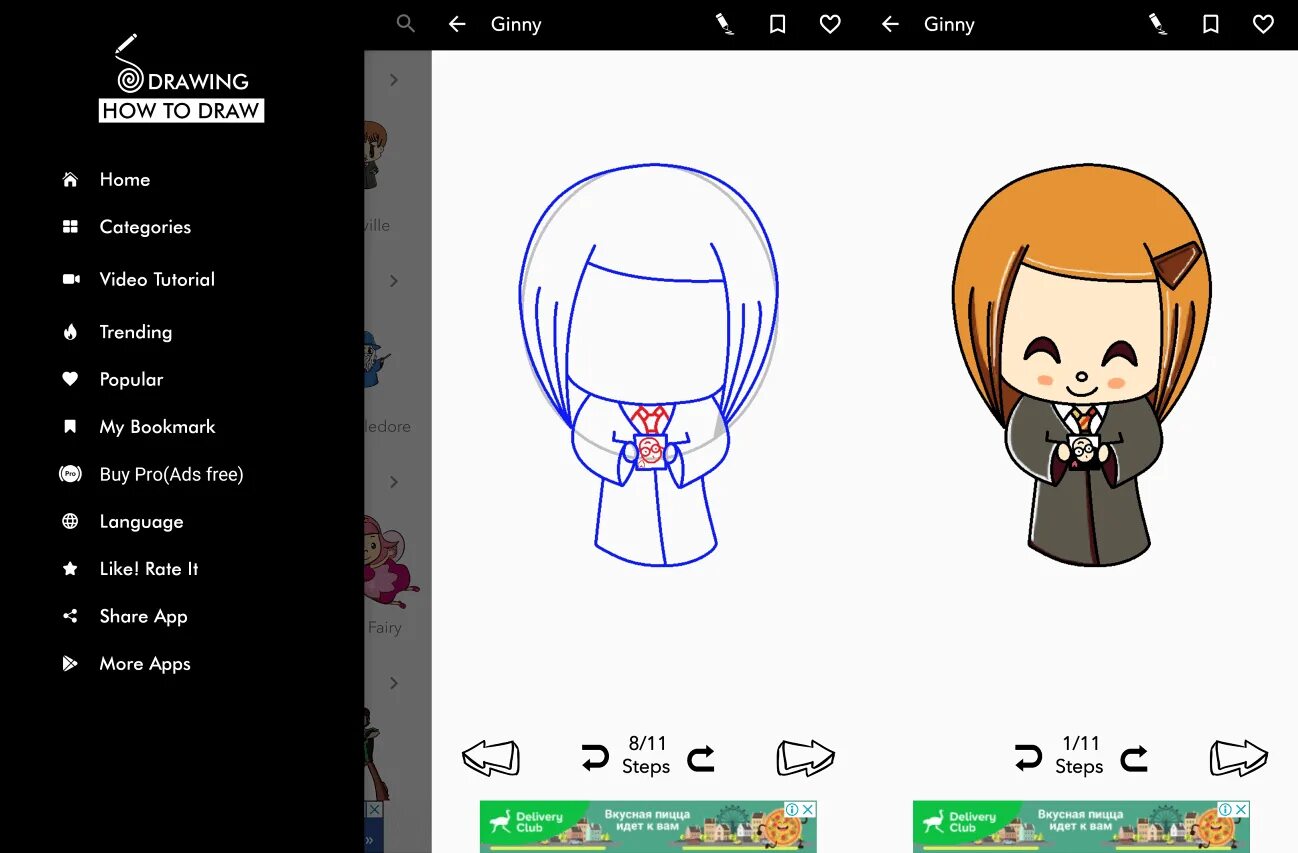Click the bookmark icon beside My Bookmark
Screen dimensions: 1298x853
[x=70, y=427]
